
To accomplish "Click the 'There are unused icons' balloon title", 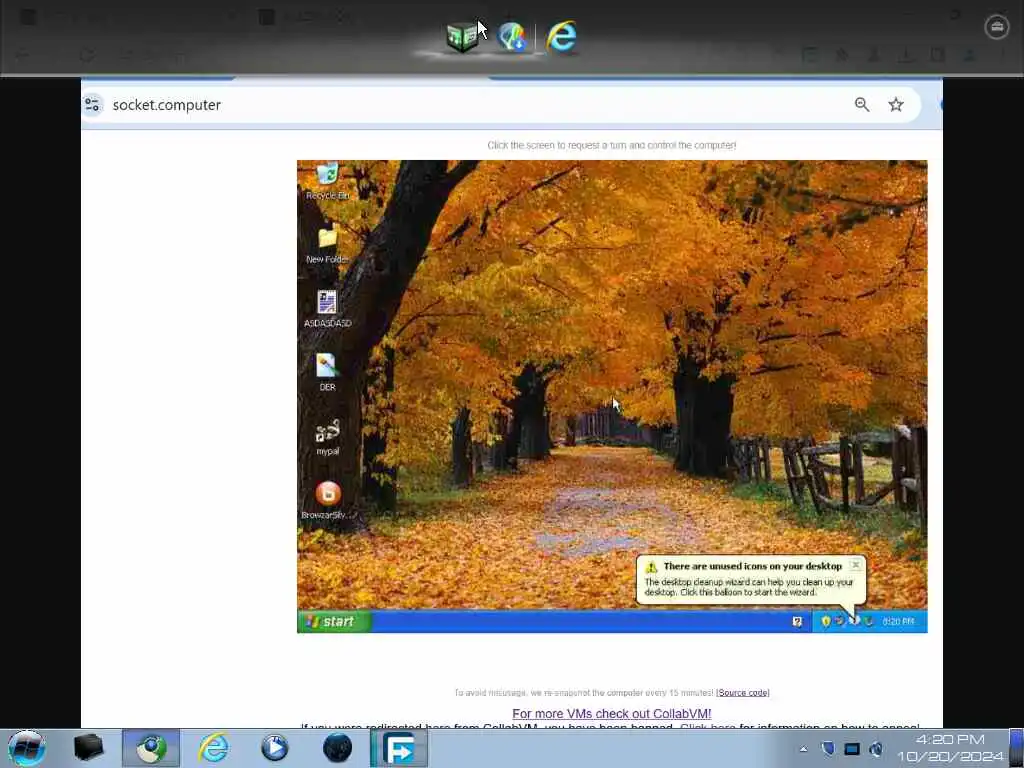I will (752, 566).
